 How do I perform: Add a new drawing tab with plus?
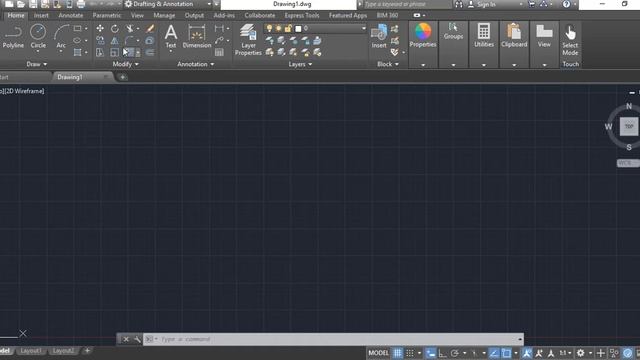pyautogui.click(x=122, y=77)
